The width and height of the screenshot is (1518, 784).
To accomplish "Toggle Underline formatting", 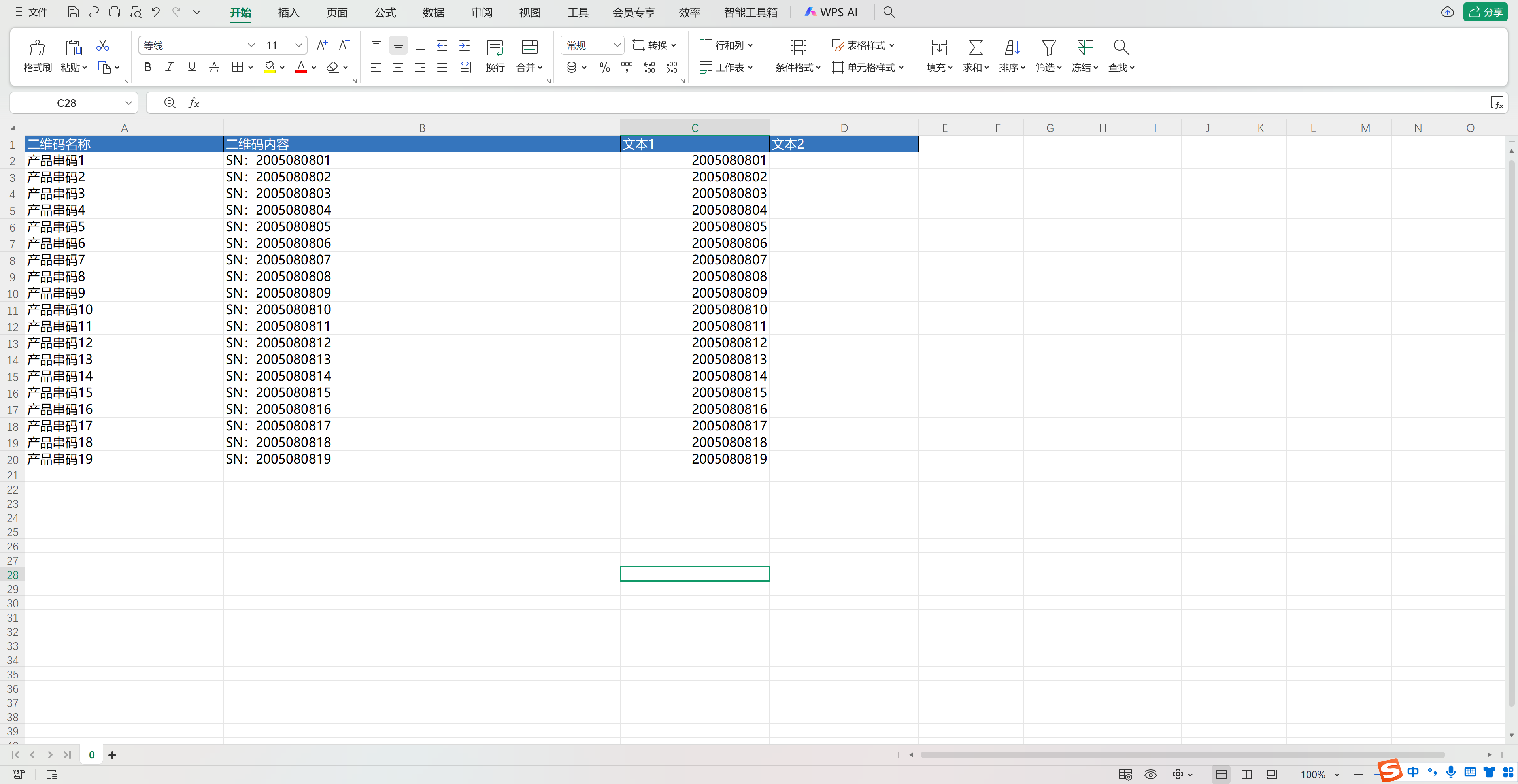I will pyautogui.click(x=191, y=68).
